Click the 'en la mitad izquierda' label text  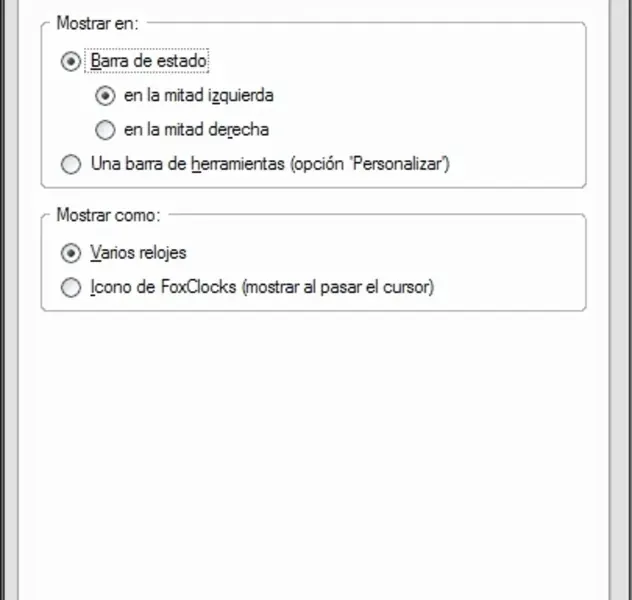198,95
